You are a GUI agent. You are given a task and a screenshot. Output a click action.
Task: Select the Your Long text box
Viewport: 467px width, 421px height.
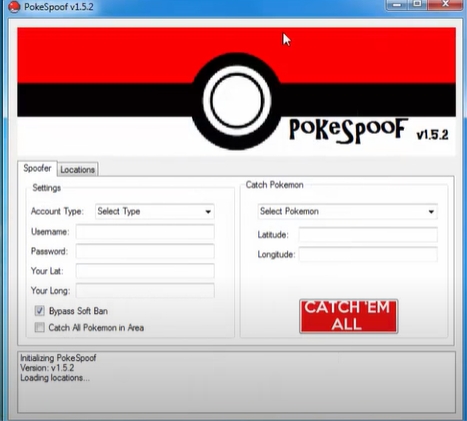pos(145,291)
